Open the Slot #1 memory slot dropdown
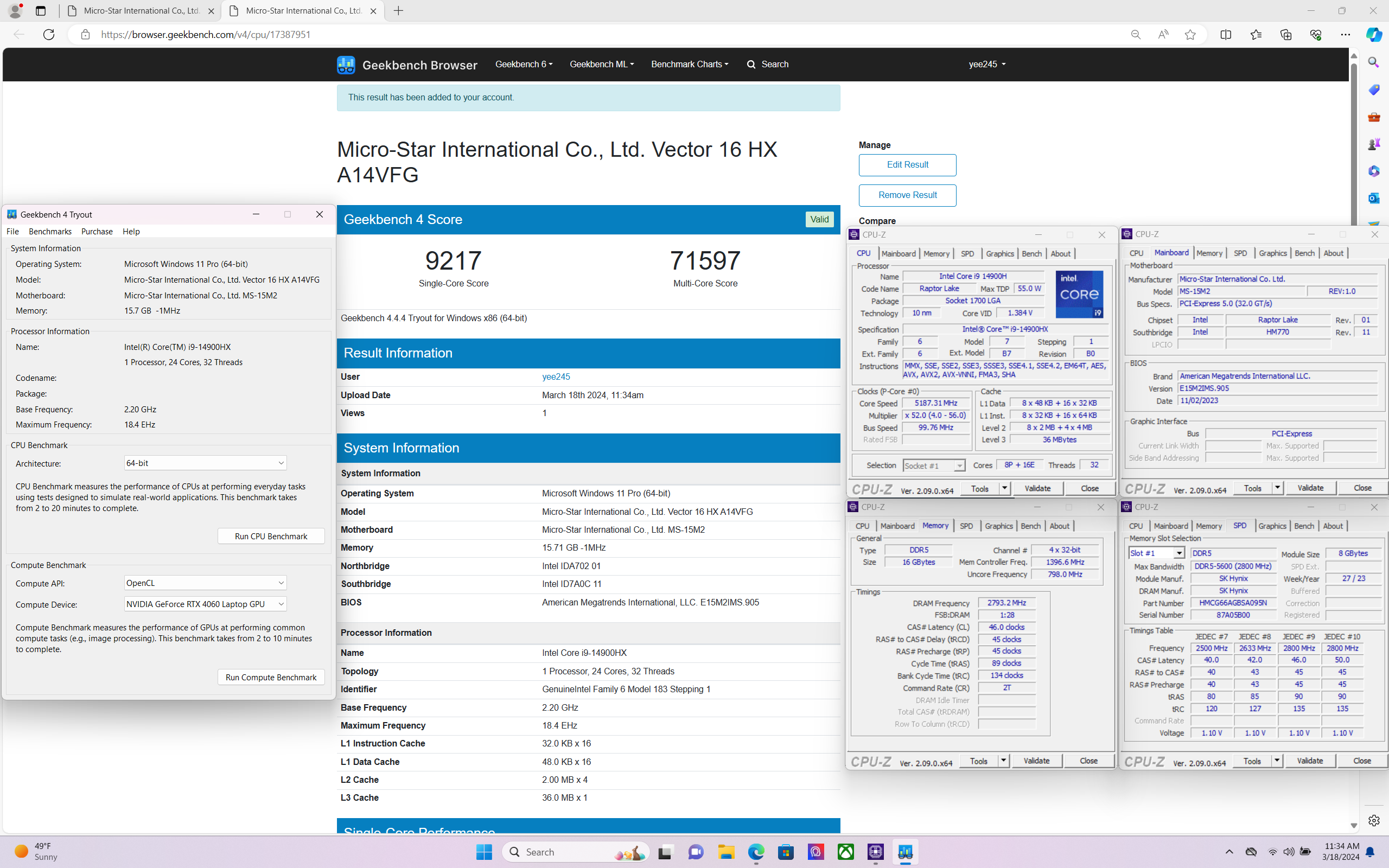 click(1157, 553)
